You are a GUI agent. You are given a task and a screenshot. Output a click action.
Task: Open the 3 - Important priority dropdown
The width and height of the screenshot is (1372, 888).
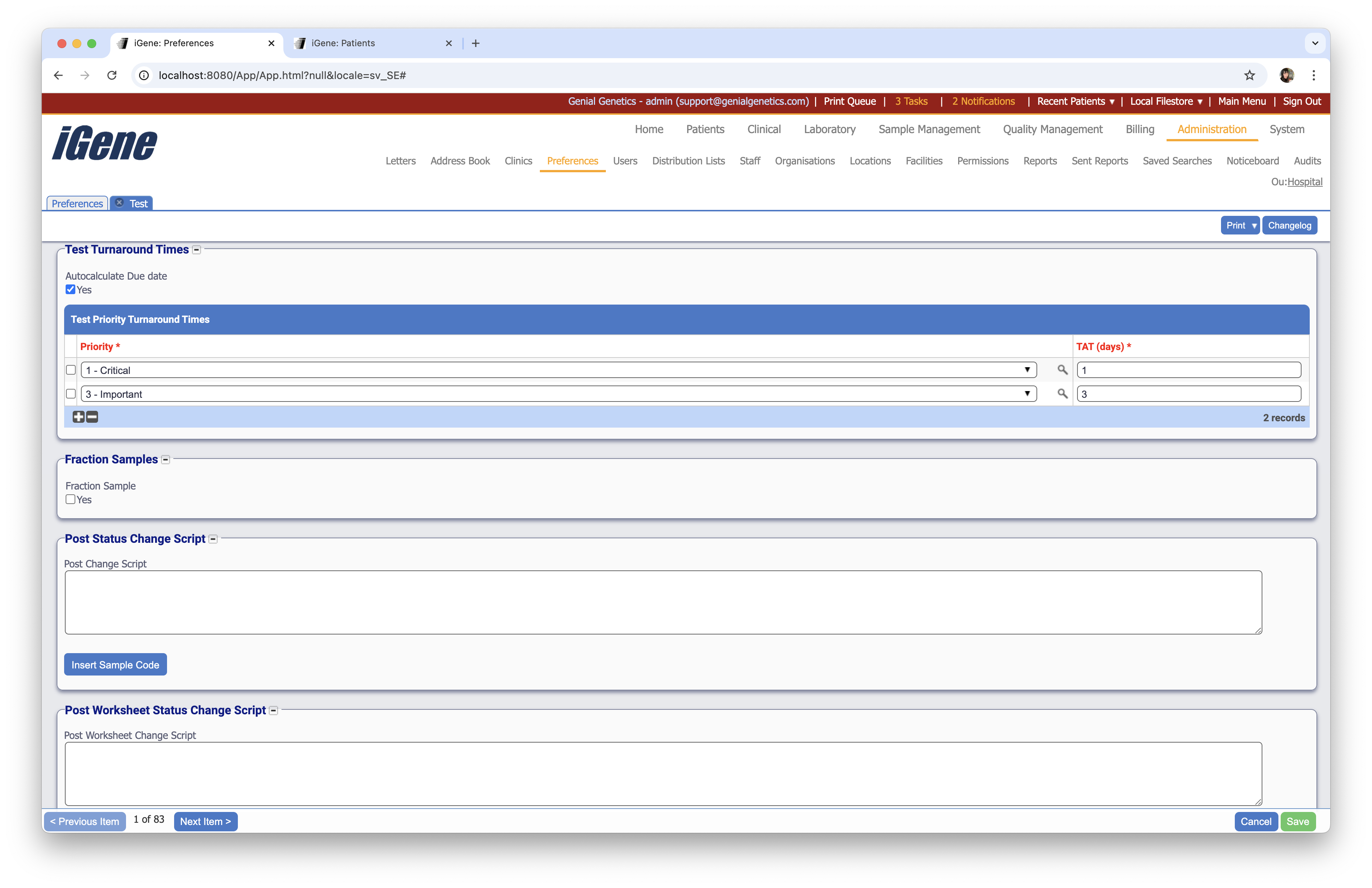click(x=558, y=394)
